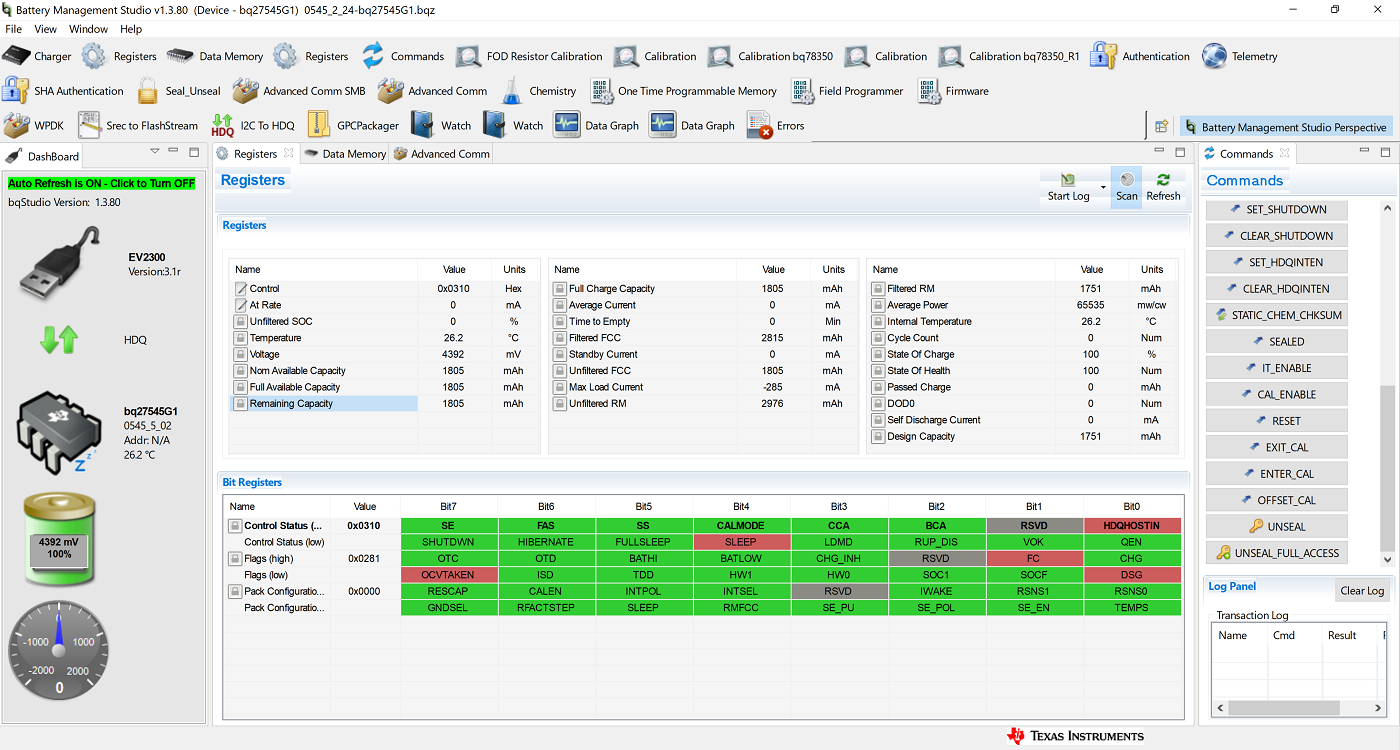Launch Srec to FlashStream converter
This screenshot has height=750, width=1400.
(x=138, y=126)
